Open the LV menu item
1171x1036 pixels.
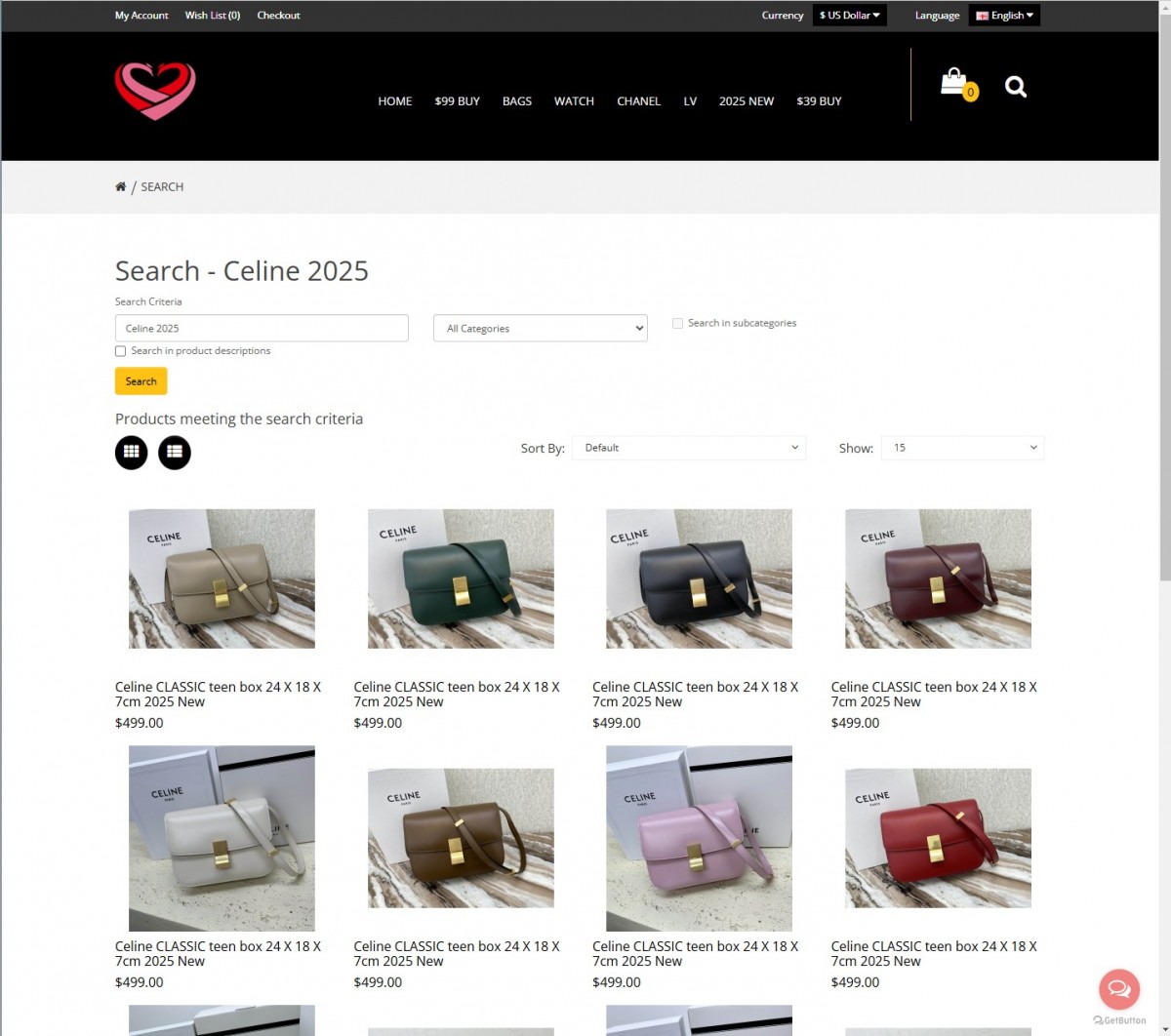pyautogui.click(x=690, y=101)
